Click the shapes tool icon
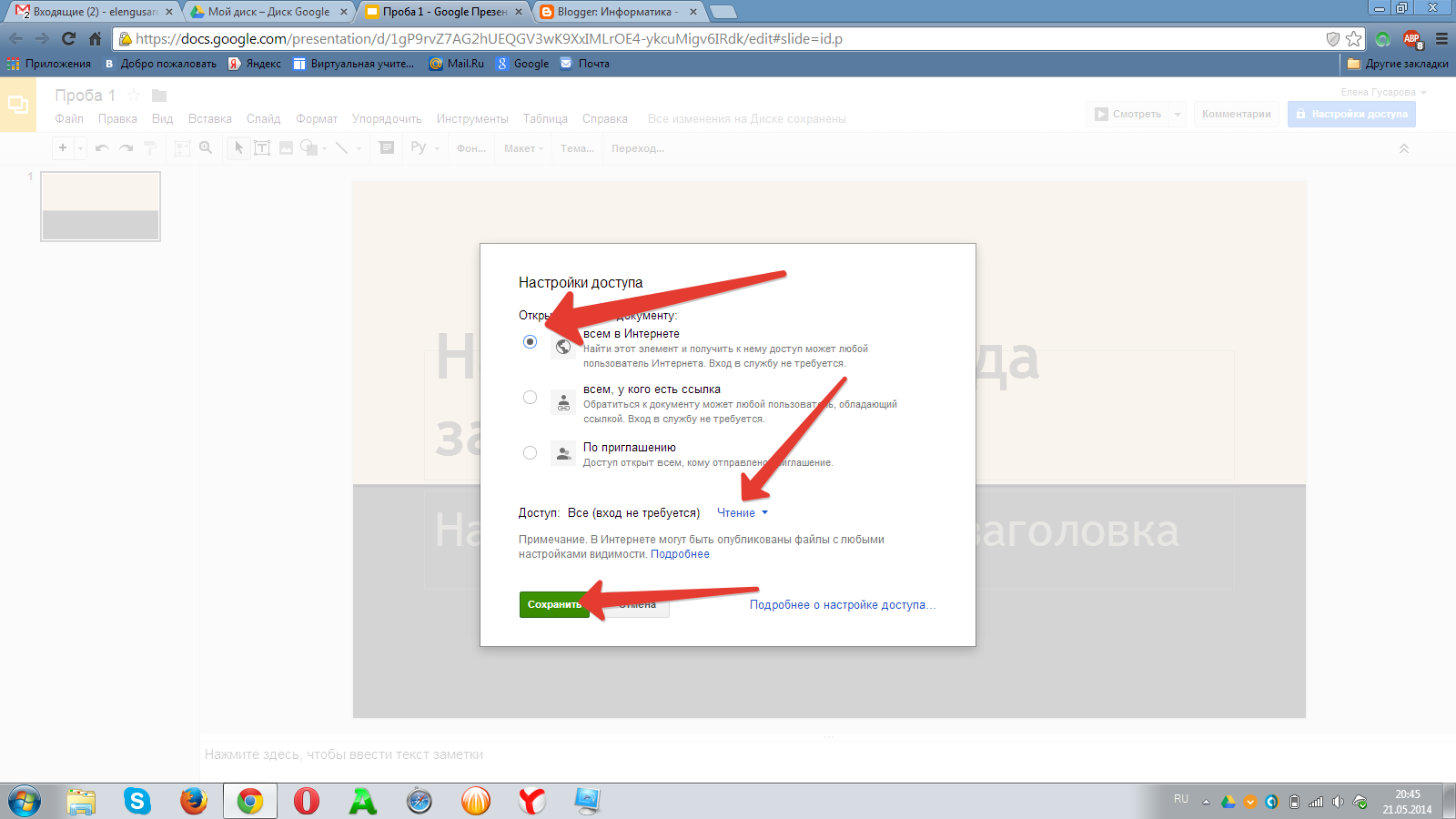The image size is (1456, 819). (x=309, y=148)
